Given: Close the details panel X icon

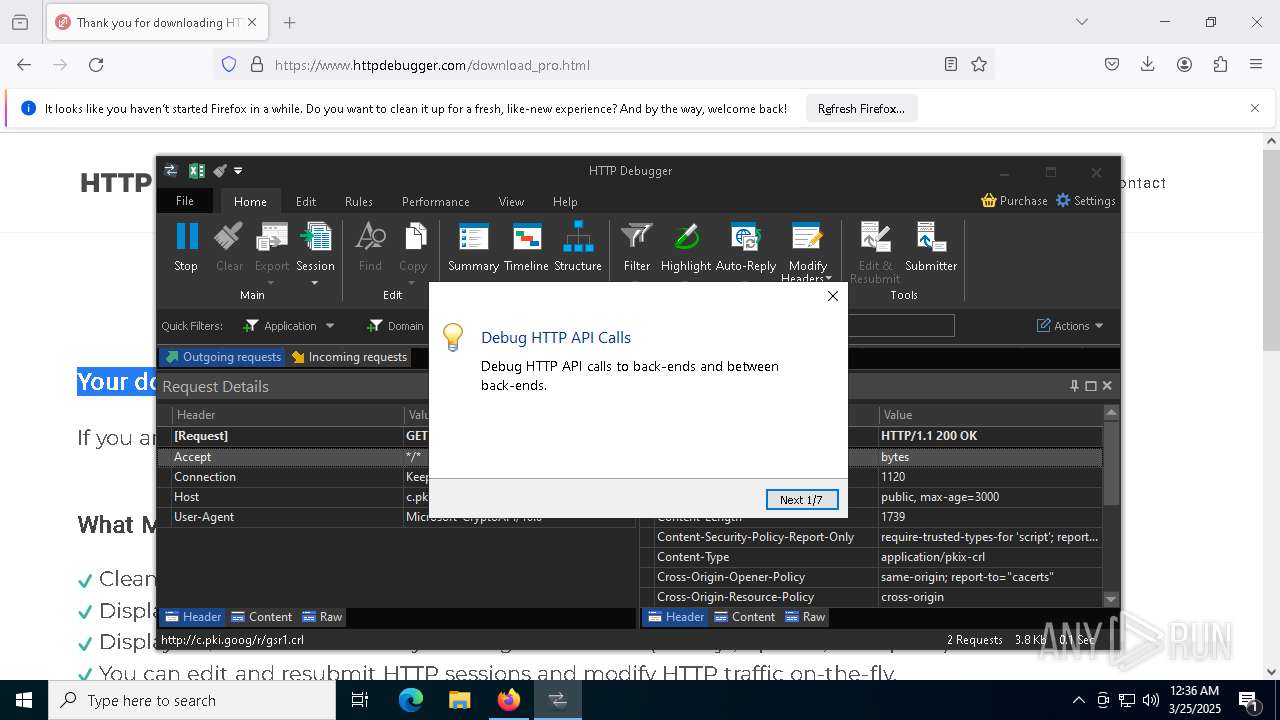Looking at the screenshot, I should coord(1107,386).
